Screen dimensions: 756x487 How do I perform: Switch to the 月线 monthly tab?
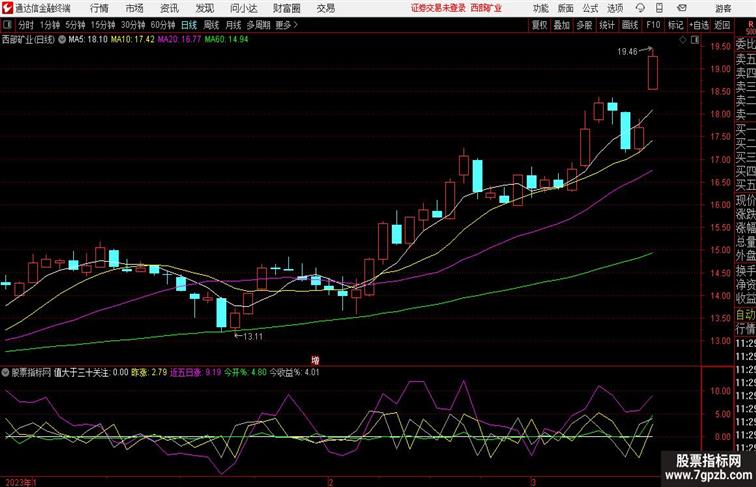point(233,25)
